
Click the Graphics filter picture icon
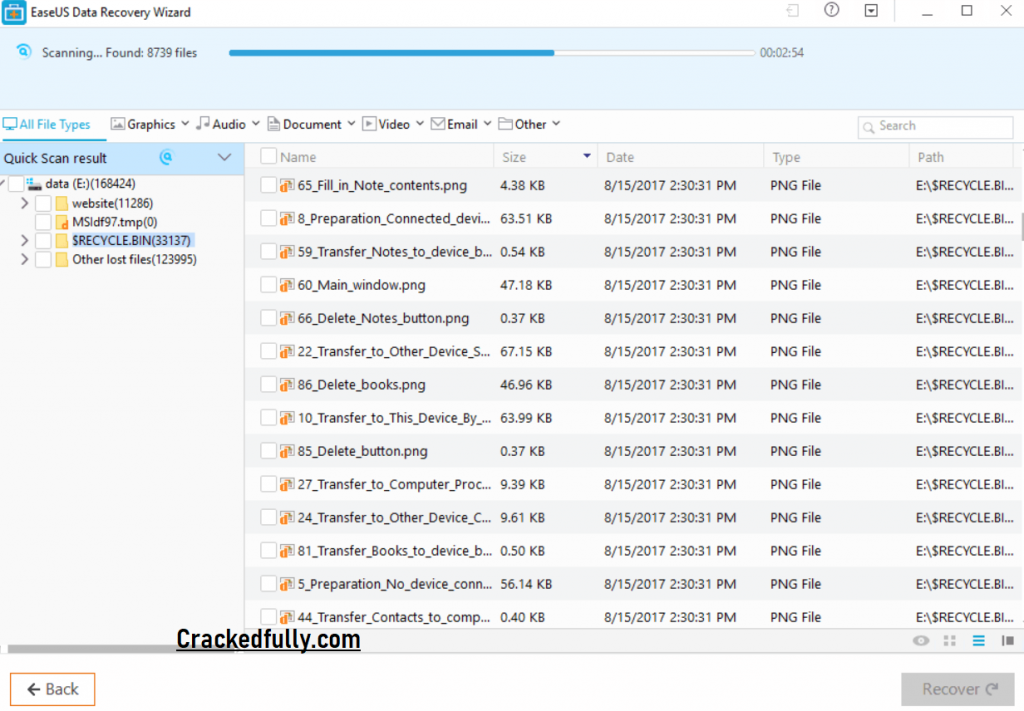118,123
